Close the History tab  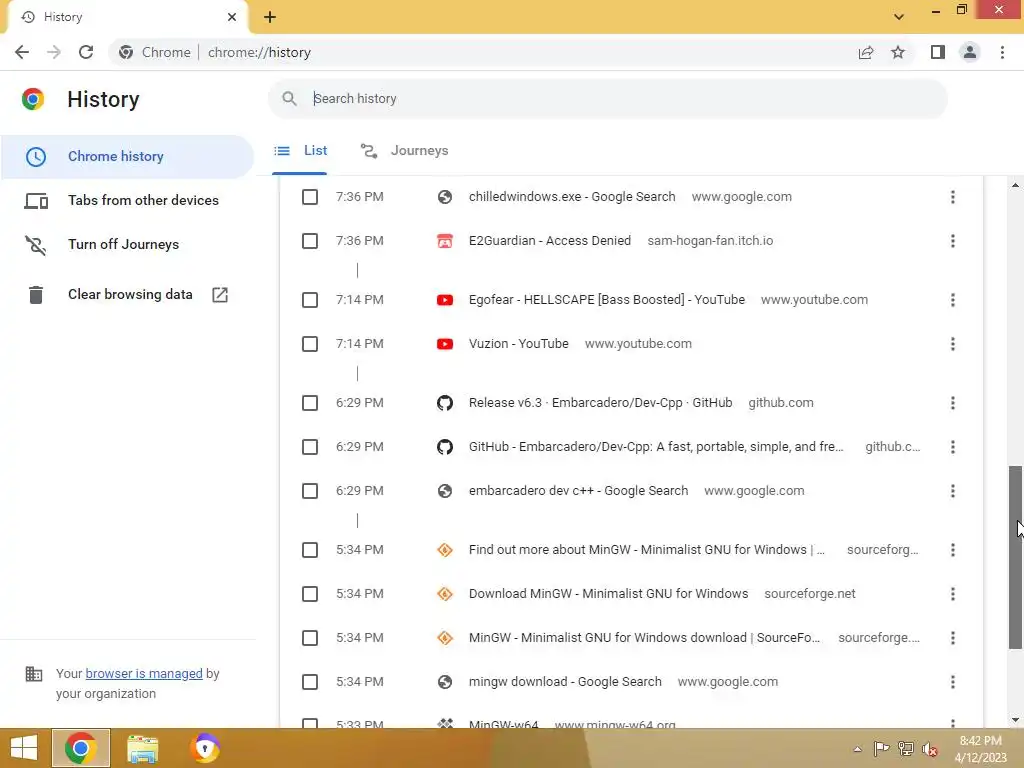(232, 17)
